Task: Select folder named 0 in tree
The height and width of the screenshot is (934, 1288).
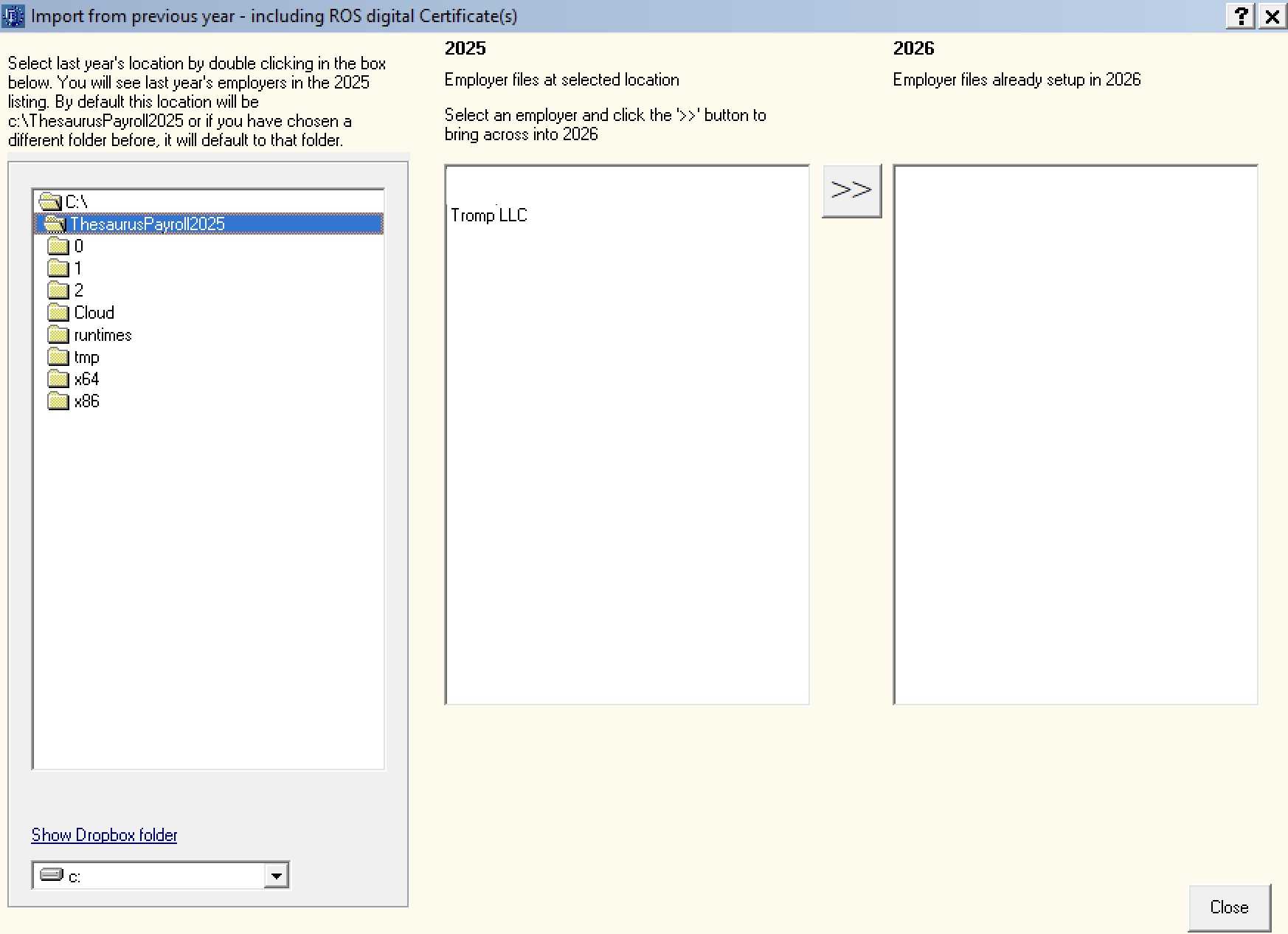Action: pos(78,246)
